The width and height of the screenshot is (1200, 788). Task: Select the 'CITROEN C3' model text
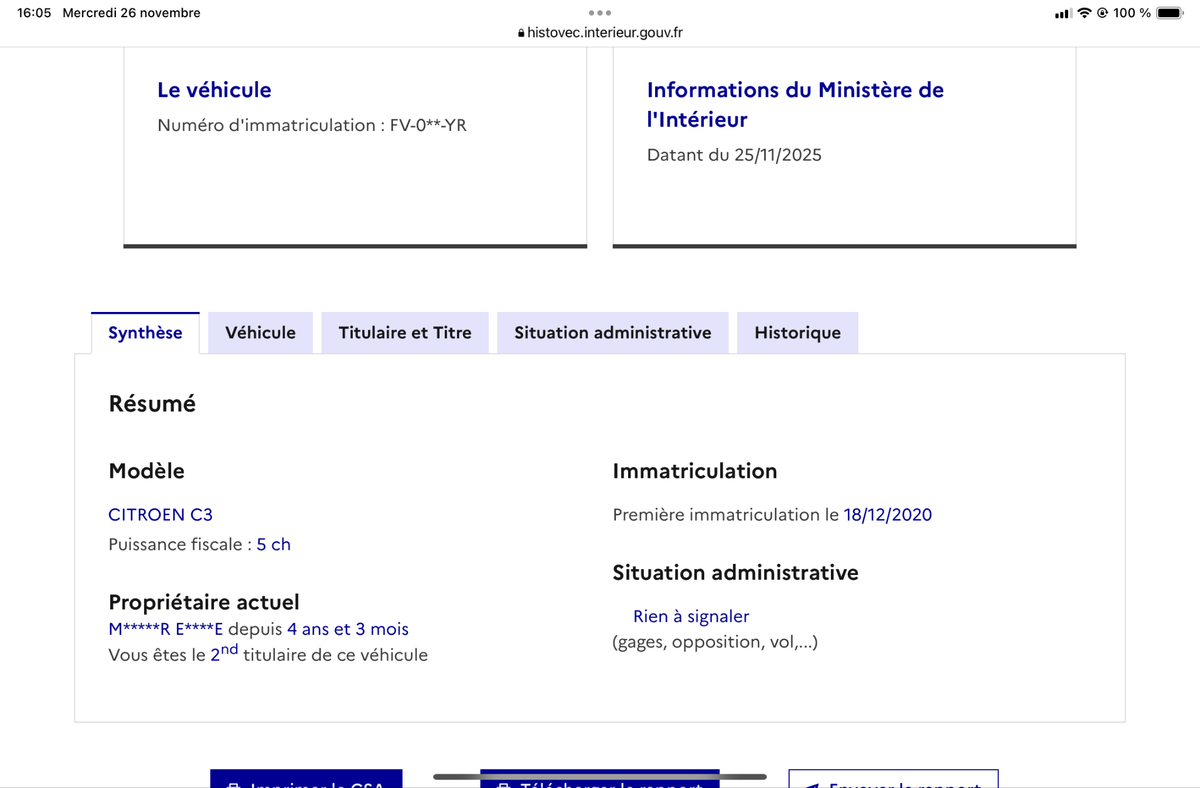(x=160, y=515)
